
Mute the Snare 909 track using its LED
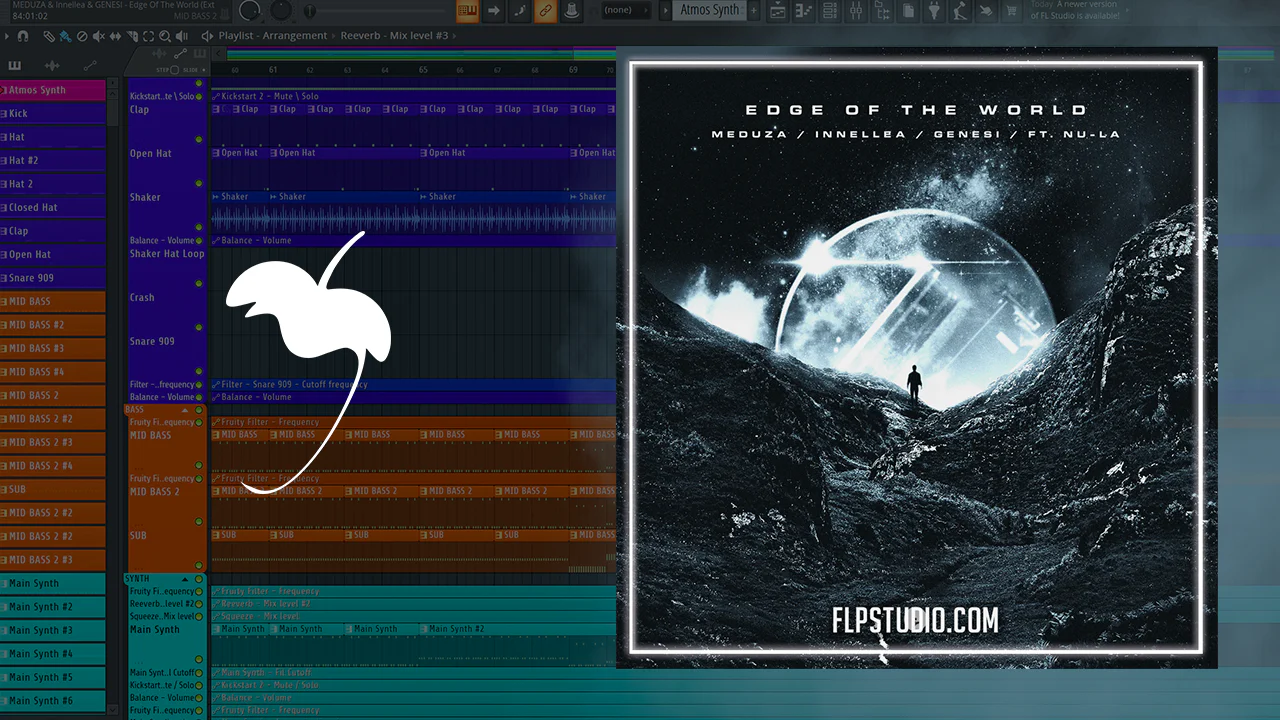(x=199, y=371)
